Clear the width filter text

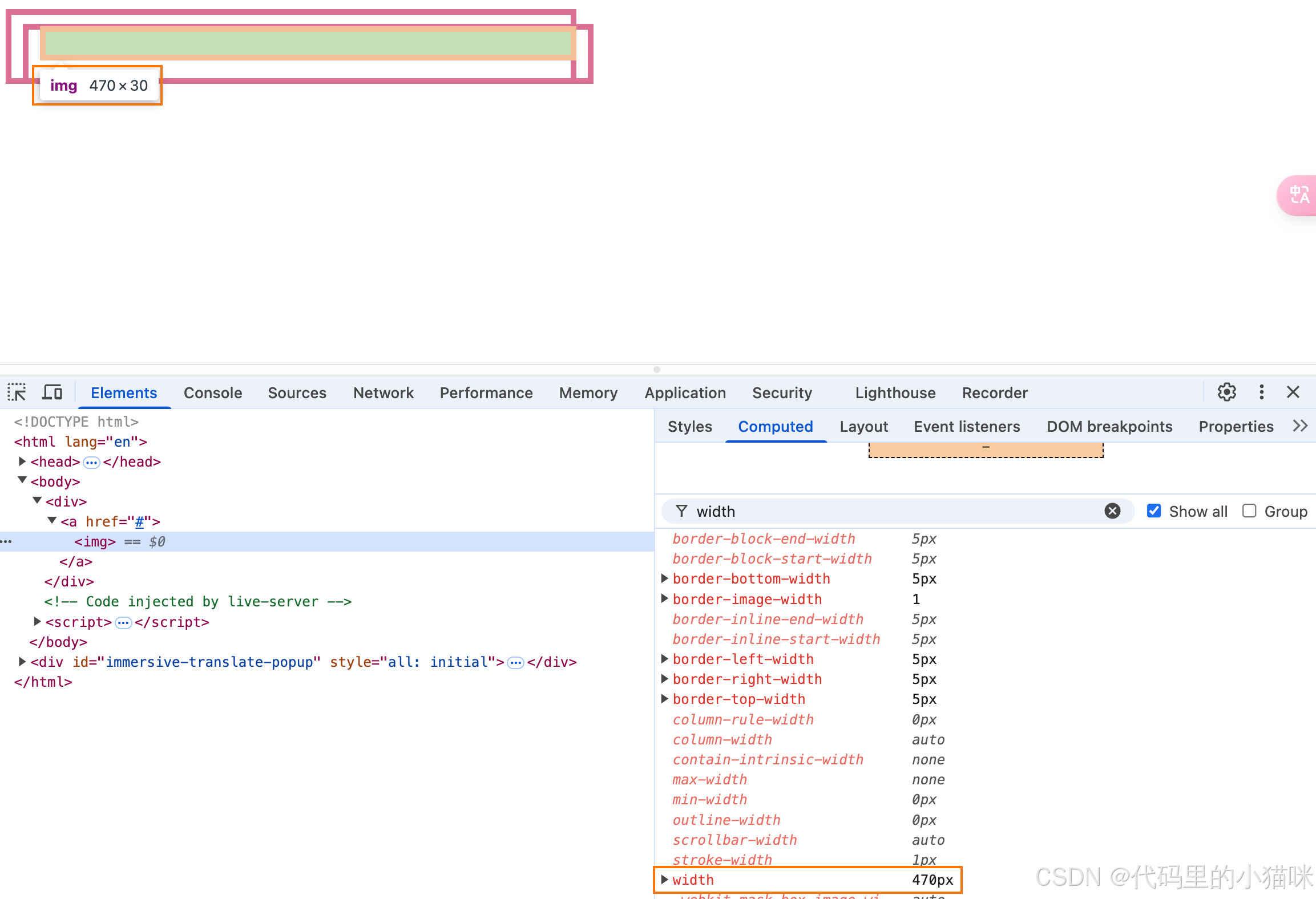pyautogui.click(x=1112, y=511)
